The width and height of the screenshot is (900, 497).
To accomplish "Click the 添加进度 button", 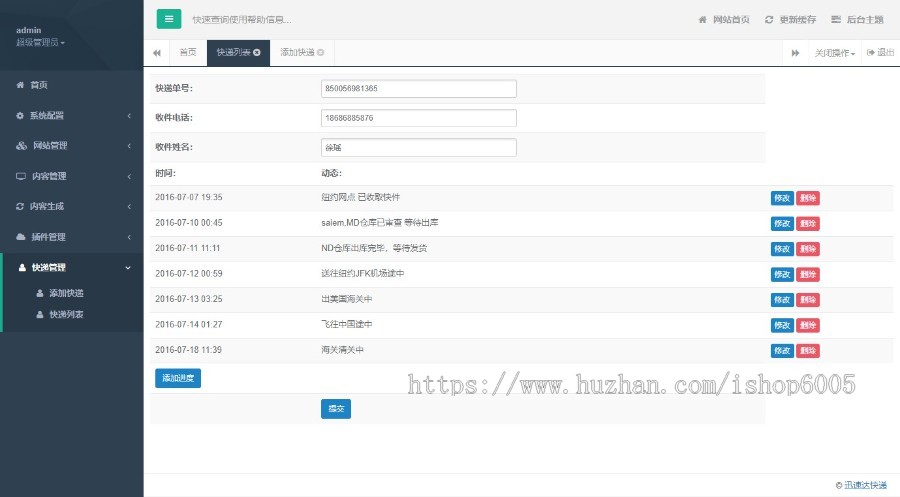I will click(178, 378).
